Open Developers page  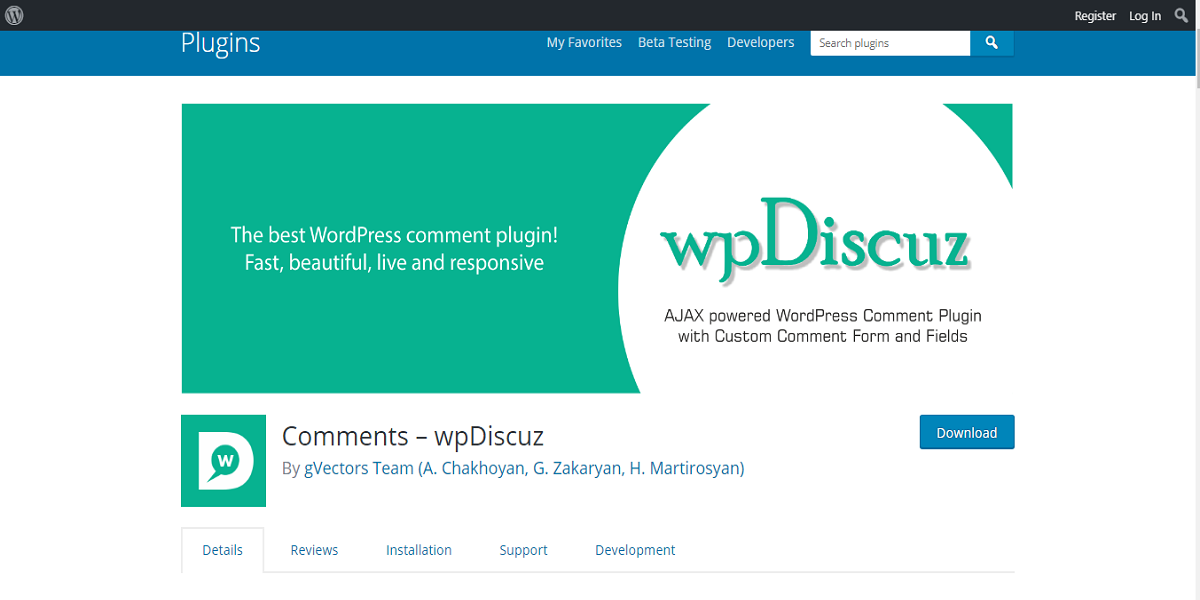(x=761, y=43)
